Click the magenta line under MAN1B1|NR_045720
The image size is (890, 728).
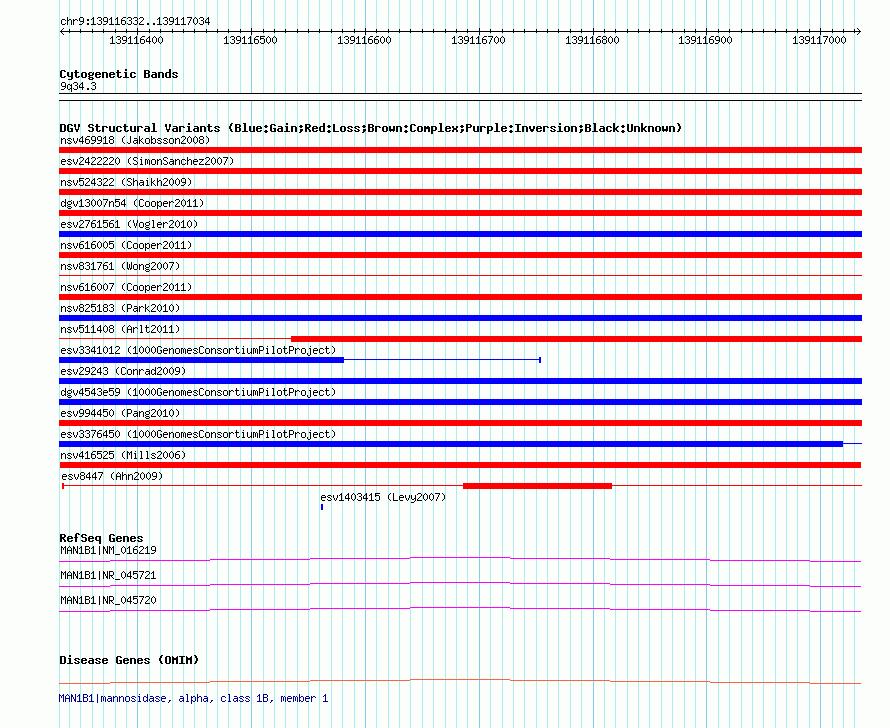pyautogui.click(x=460, y=609)
